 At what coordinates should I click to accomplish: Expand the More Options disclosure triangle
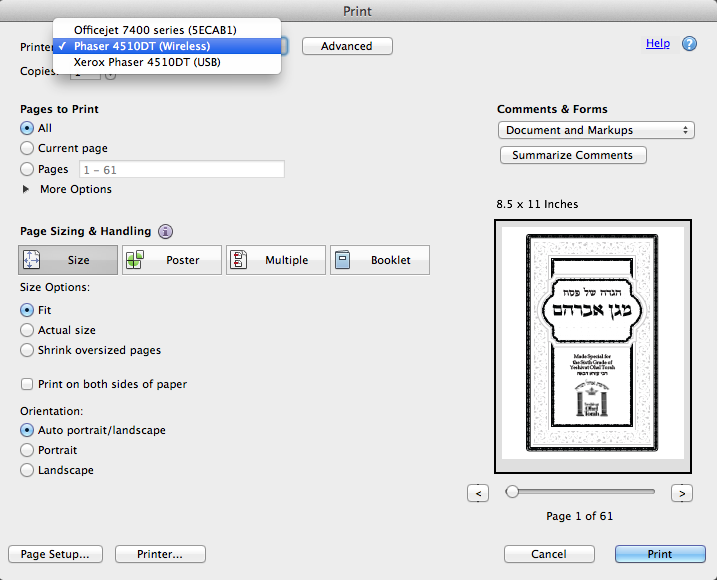(26, 189)
